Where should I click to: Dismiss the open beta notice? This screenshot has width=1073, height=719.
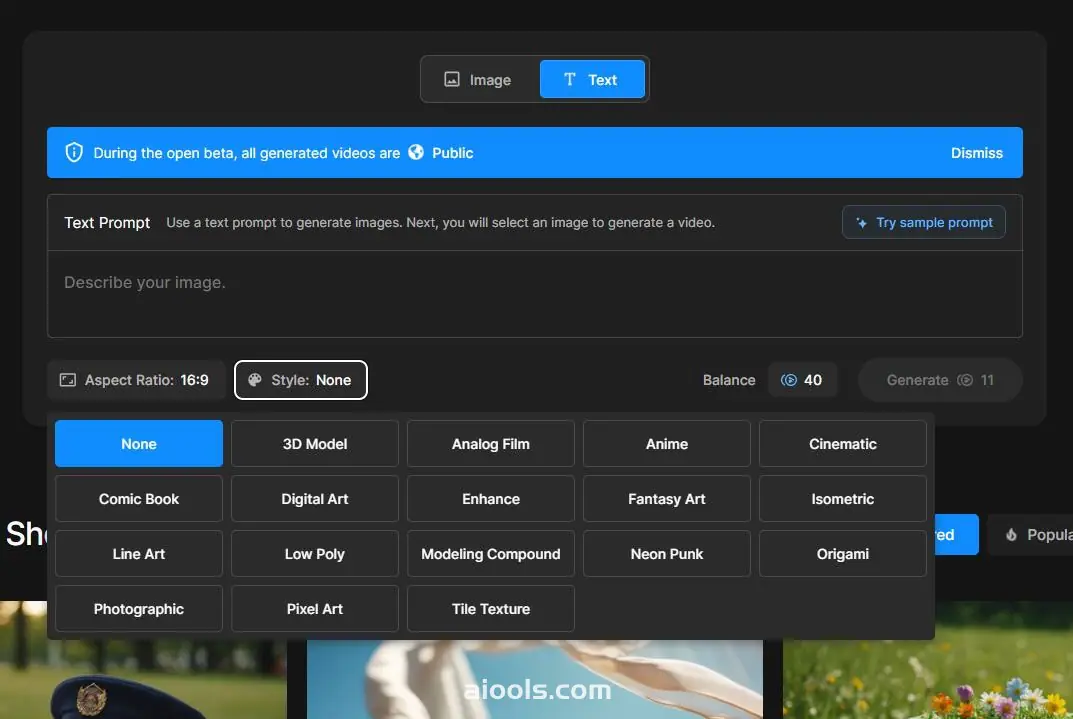[x=976, y=153]
